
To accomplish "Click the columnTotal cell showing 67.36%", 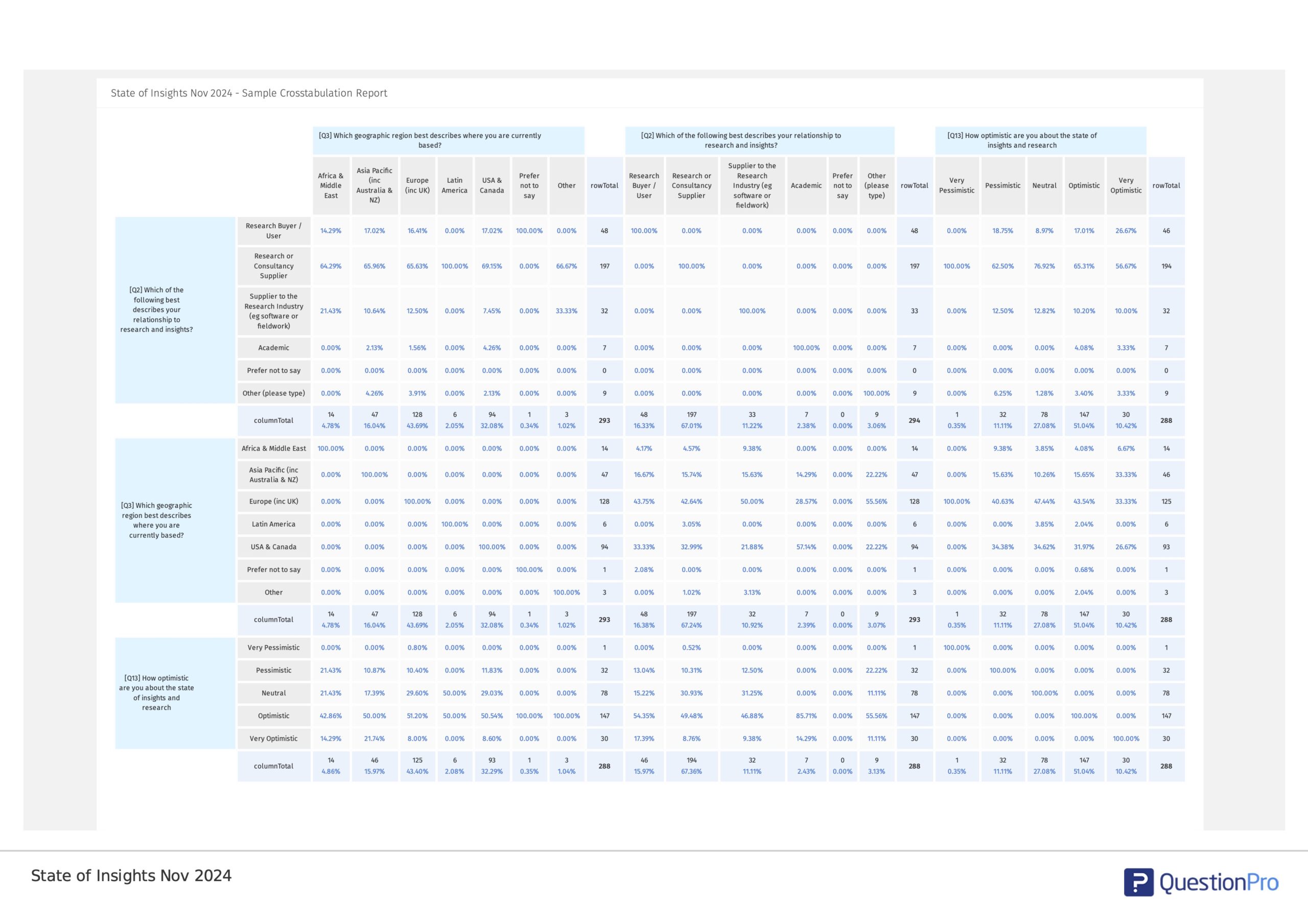I will coord(692,766).
